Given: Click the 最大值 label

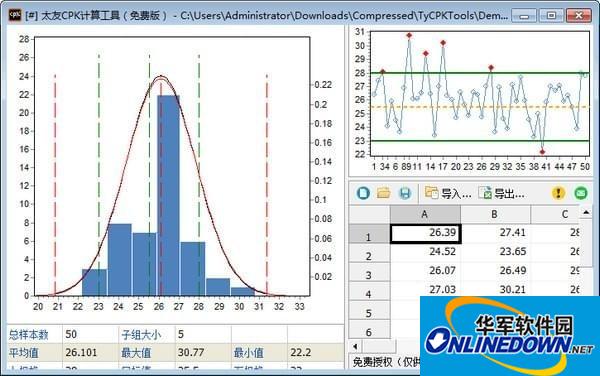Looking at the screenshot, I should tap(136, 353).
